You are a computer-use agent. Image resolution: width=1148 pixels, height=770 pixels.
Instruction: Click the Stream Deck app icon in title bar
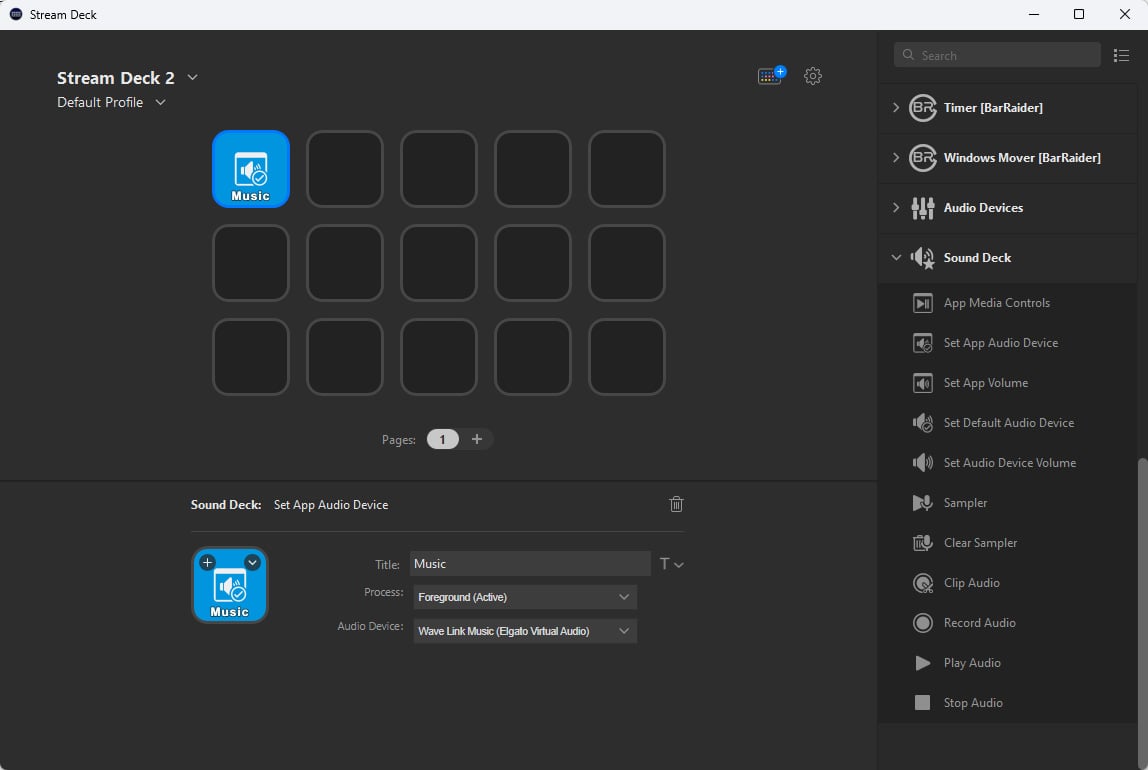(x=15, y=14)
